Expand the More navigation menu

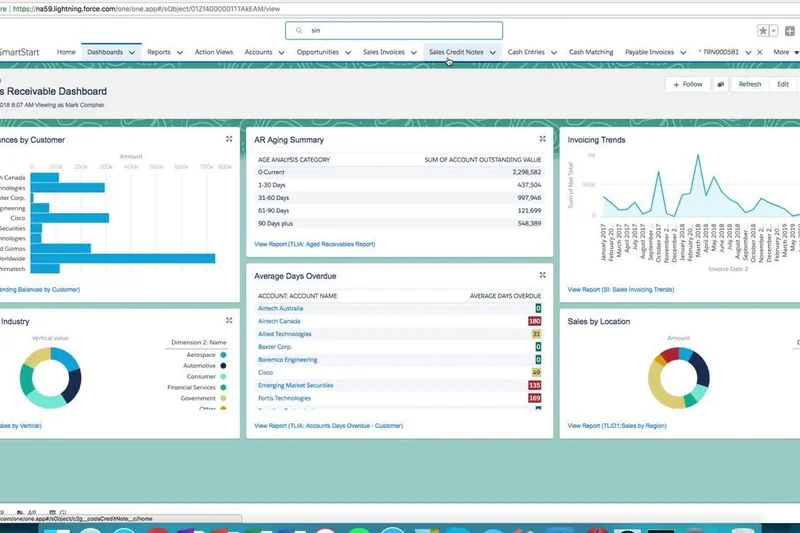click(x=786, y=52)
